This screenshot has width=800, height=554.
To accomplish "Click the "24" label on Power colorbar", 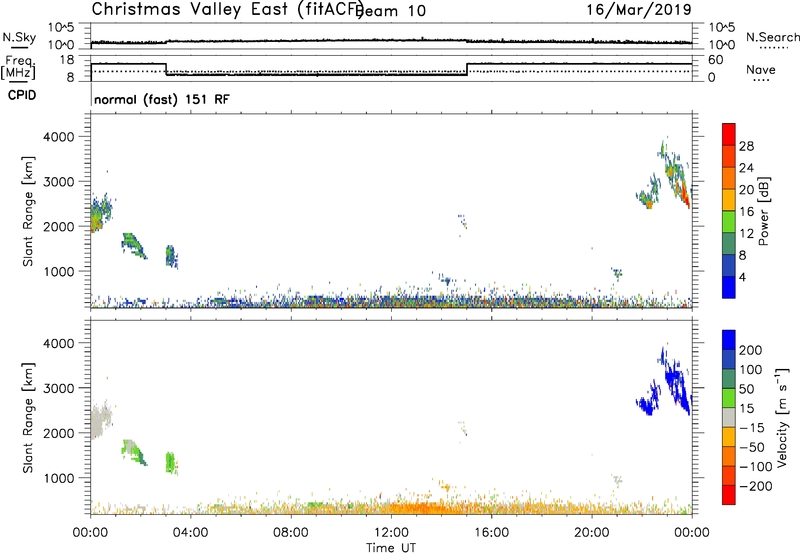I will (x=746, y=168).
